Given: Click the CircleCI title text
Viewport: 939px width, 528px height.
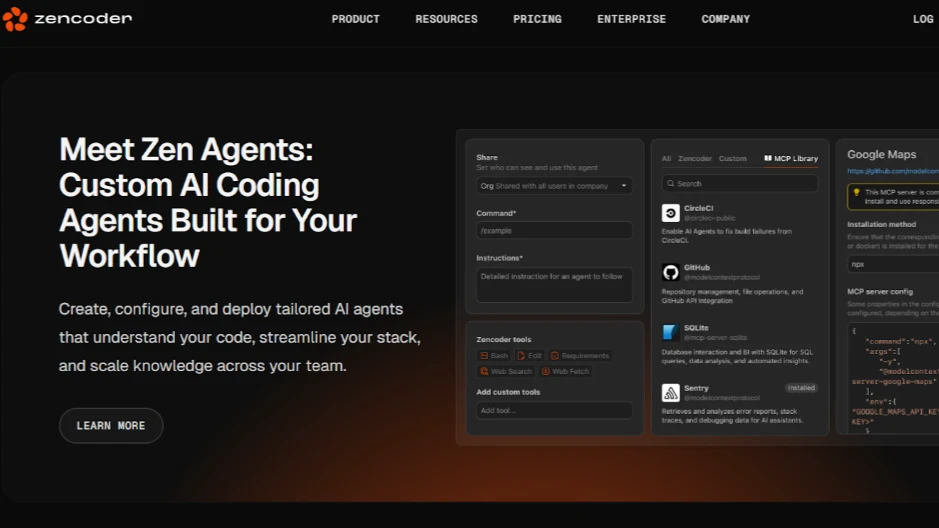Looking at the screenshot, I should coord(698,208).
